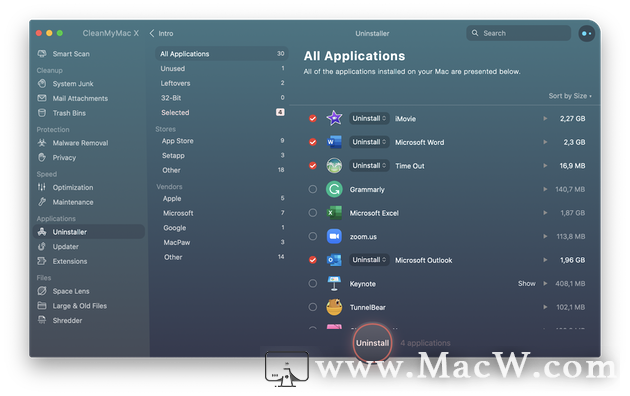Select All Applications category

[x=222, y=53]
